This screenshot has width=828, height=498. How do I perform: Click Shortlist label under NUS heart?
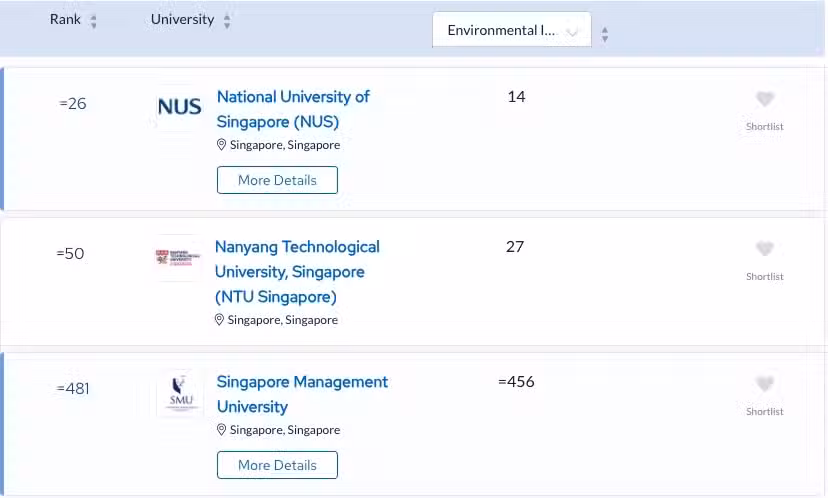765,126
